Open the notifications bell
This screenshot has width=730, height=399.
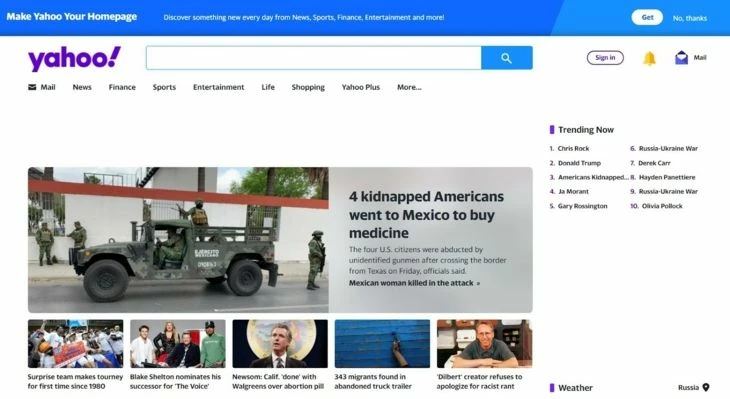tap(649, 58)
